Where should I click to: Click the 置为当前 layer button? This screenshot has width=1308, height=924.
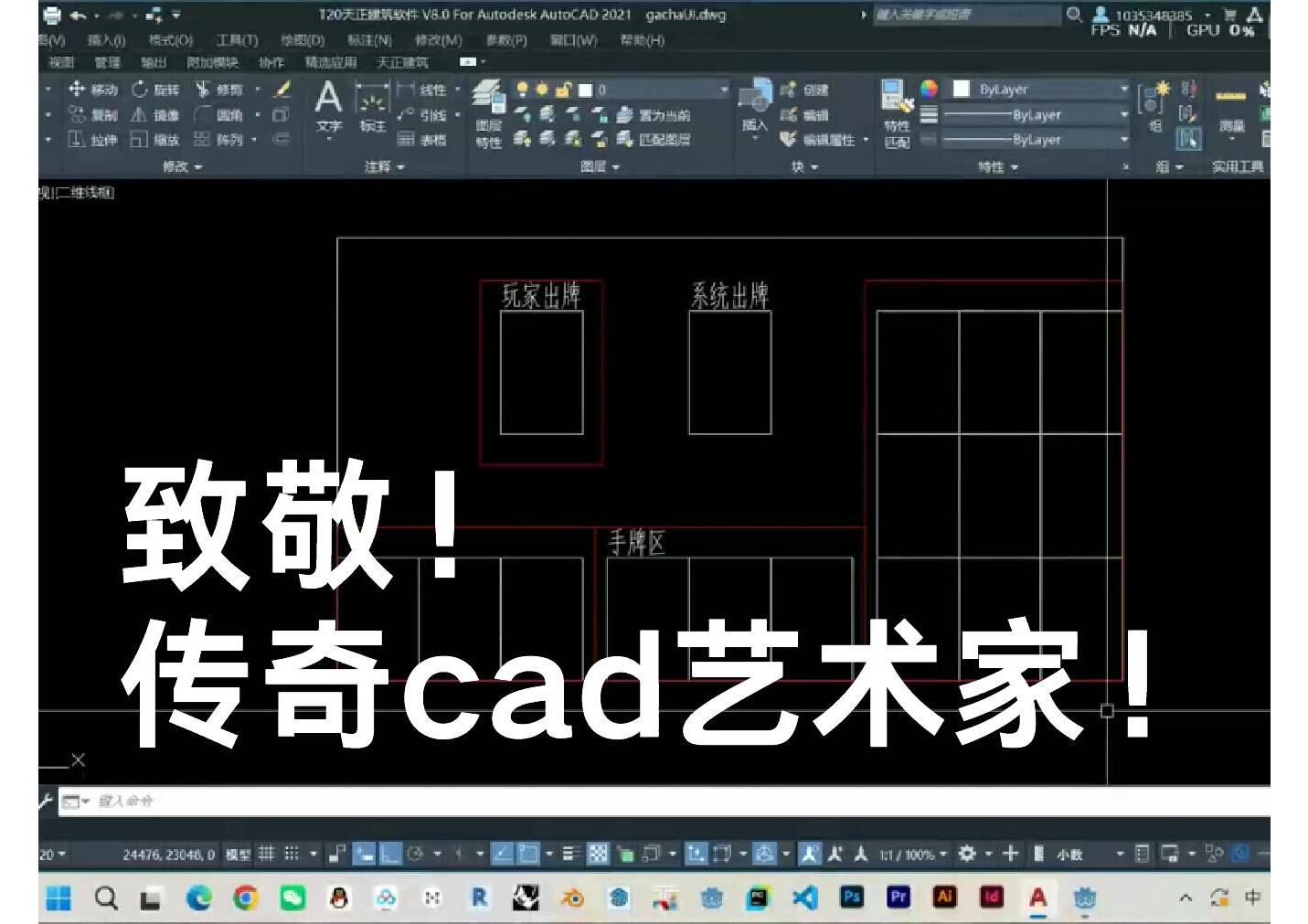click(x=654, y=115)
